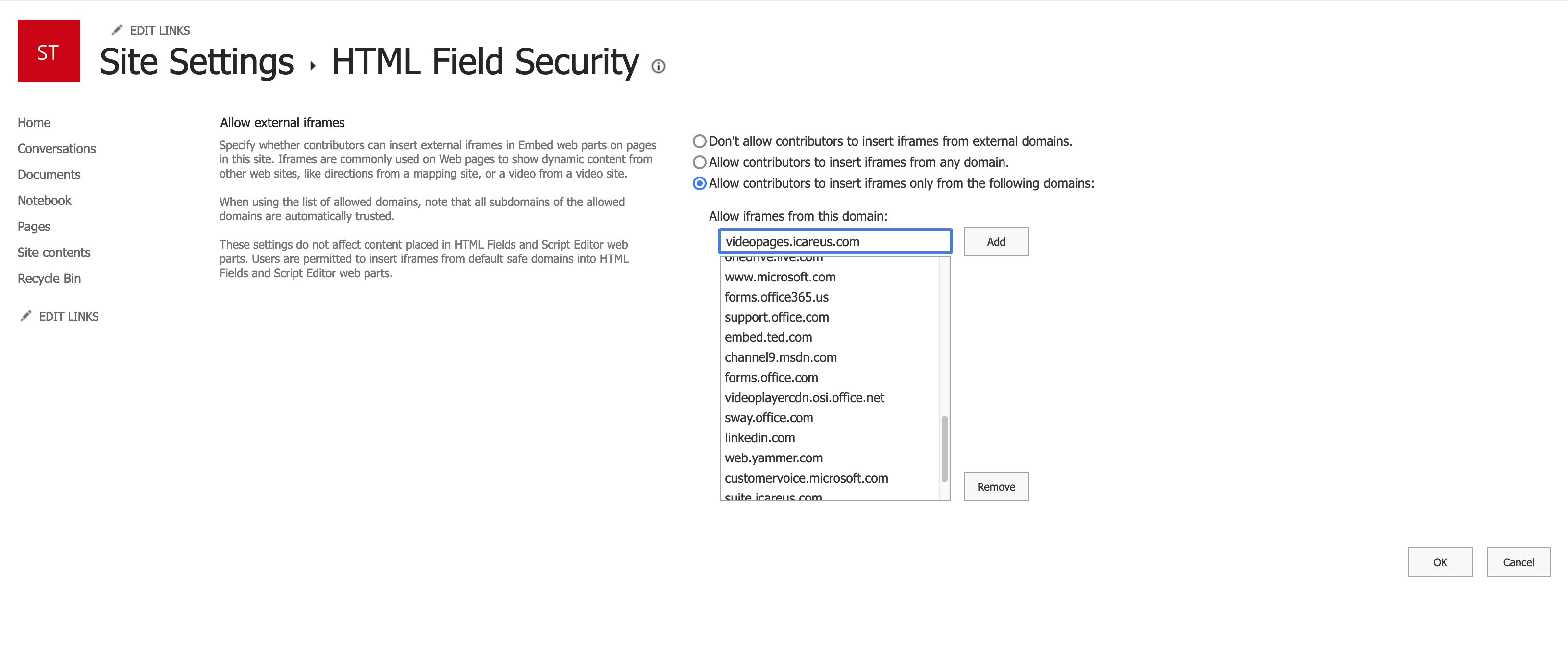Open the Recycle Bin link
Image resolution: width=1568 pixels, height=662 pixels.
tap(49, 279)
